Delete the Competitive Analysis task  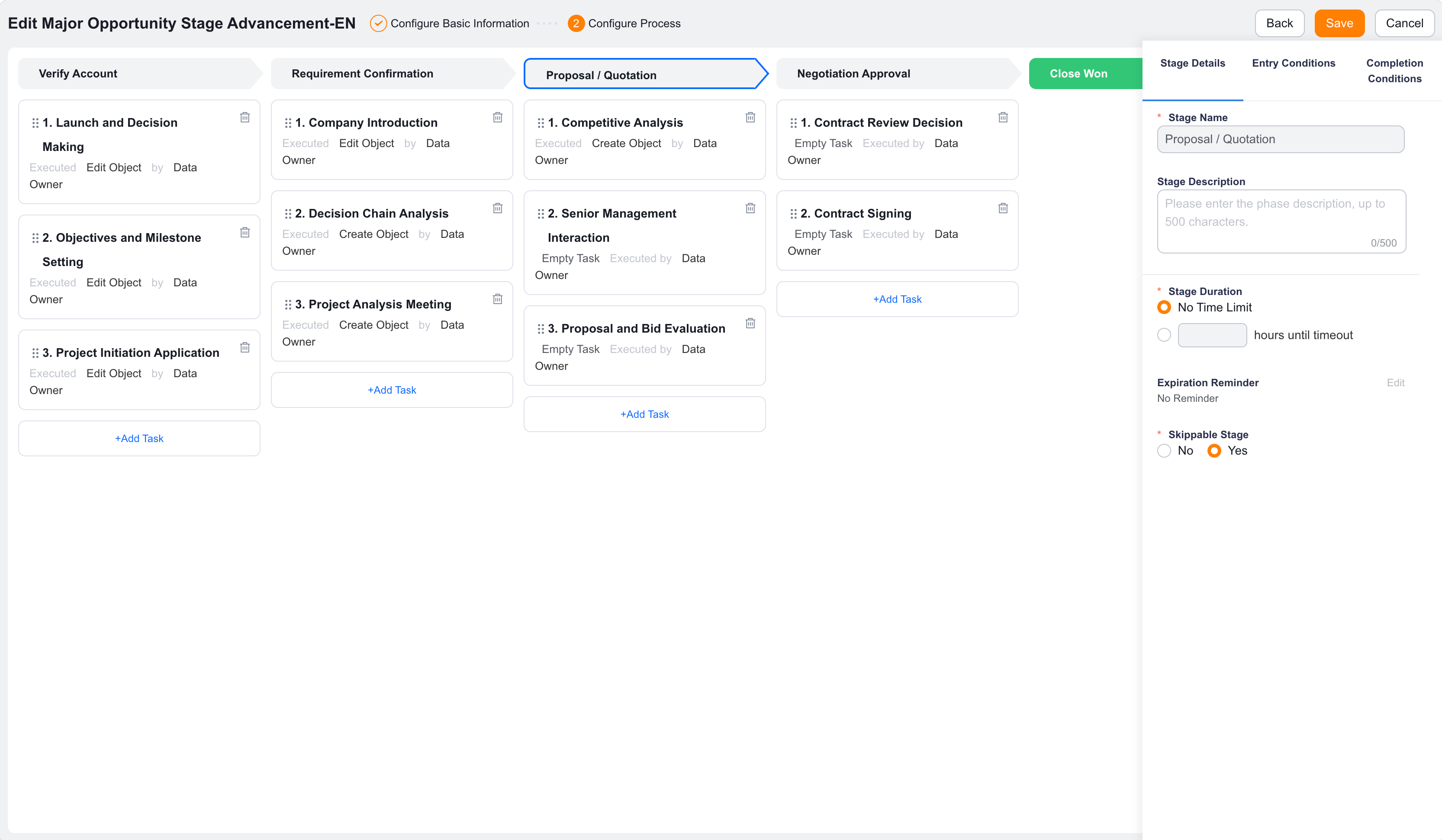[x=751, y=117]
